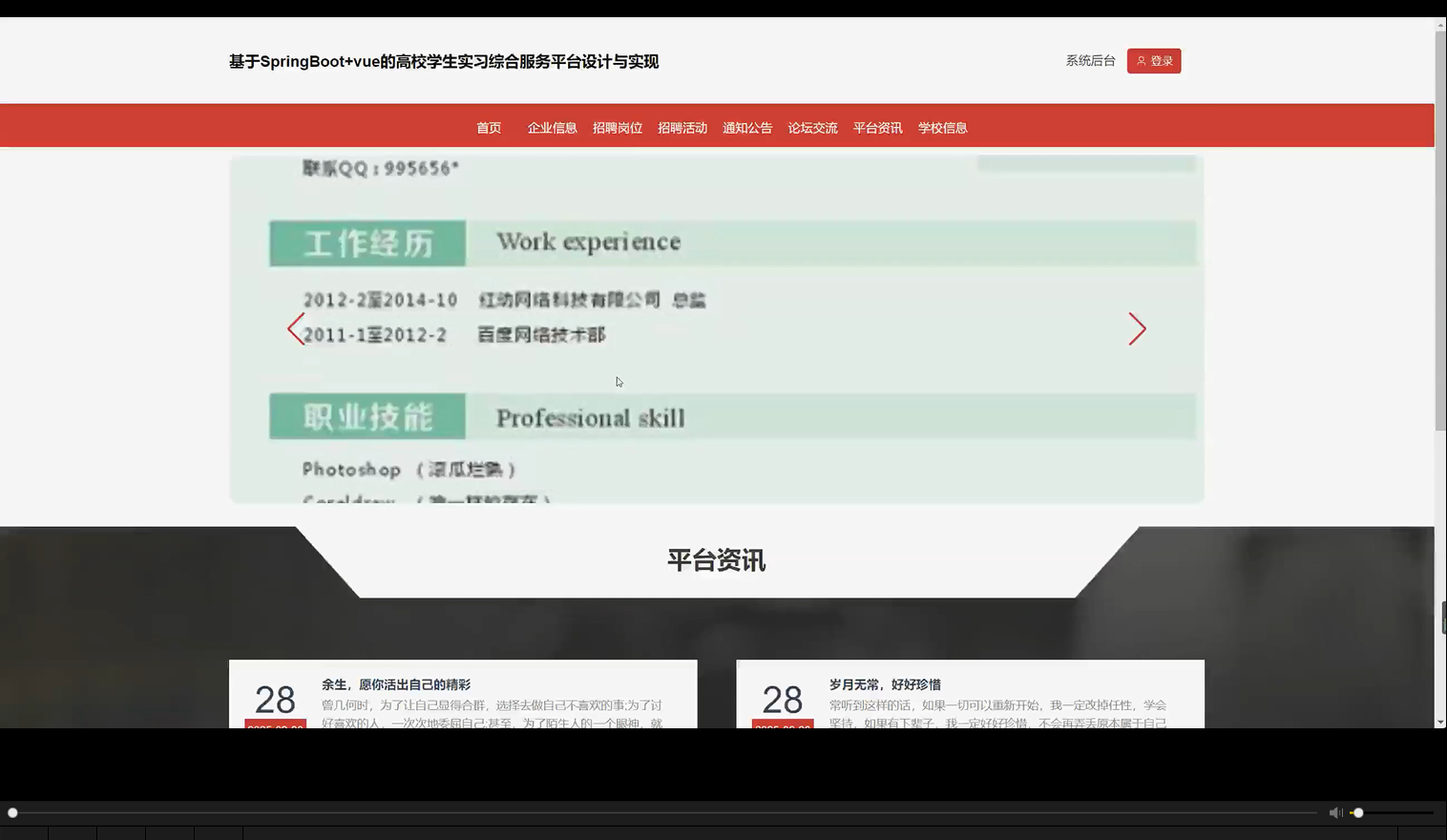Screen dimensions: 1447x840
Task: Open the 企业信息 menu item
Action: pyautogui.click(x=552, y=128)
